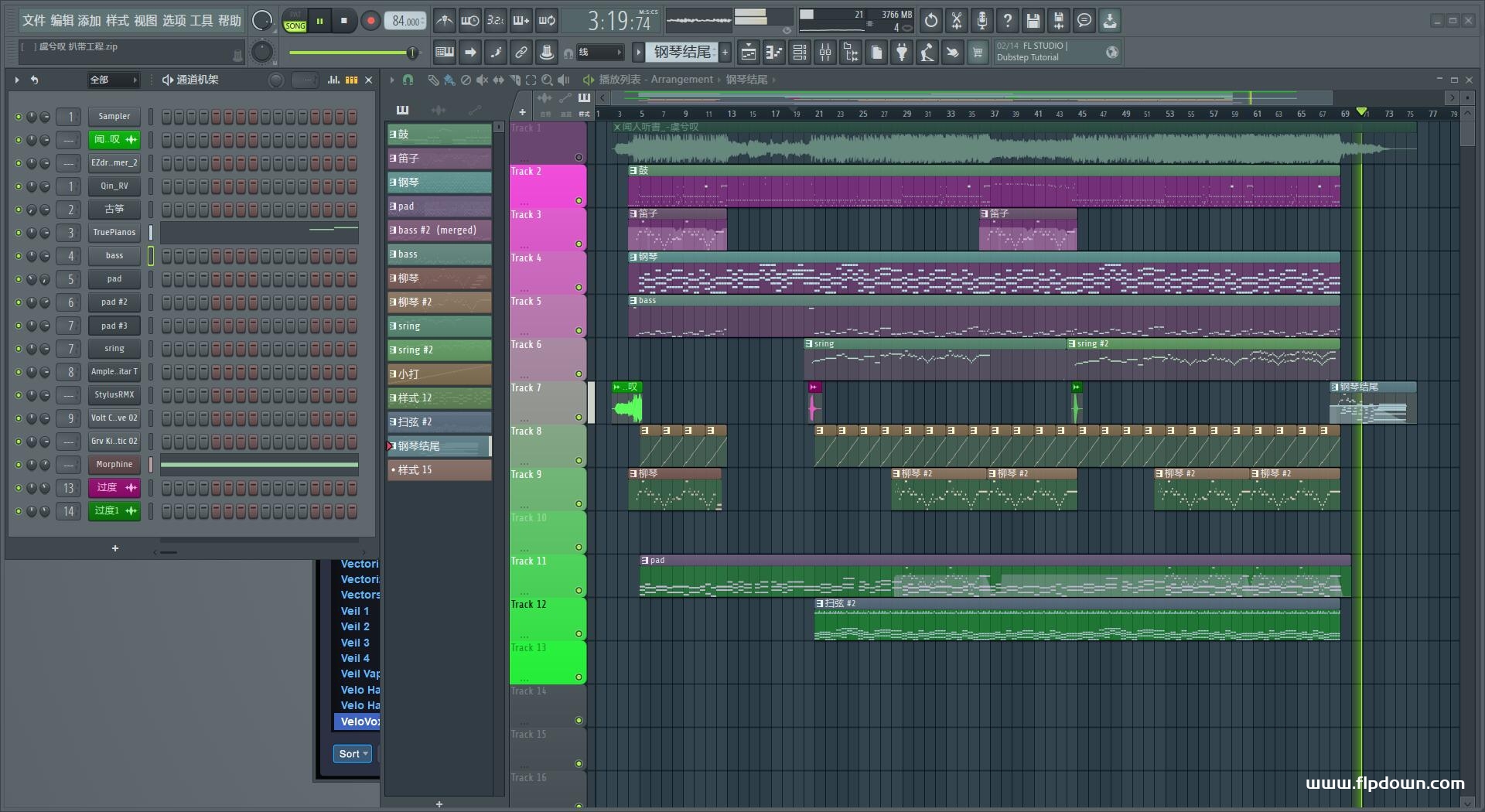Viewport: 1485px width, 812px height.
Task: Mute the Sampler channel green LED
Action: tap(19, 117)
